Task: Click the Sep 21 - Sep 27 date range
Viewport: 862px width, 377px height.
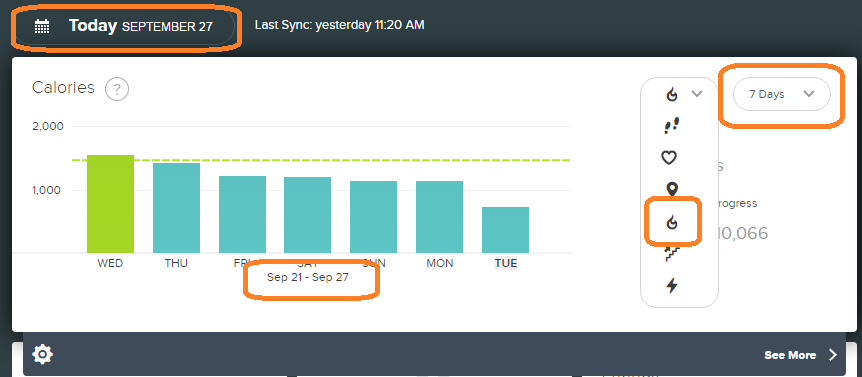Action: coord(308,278)
